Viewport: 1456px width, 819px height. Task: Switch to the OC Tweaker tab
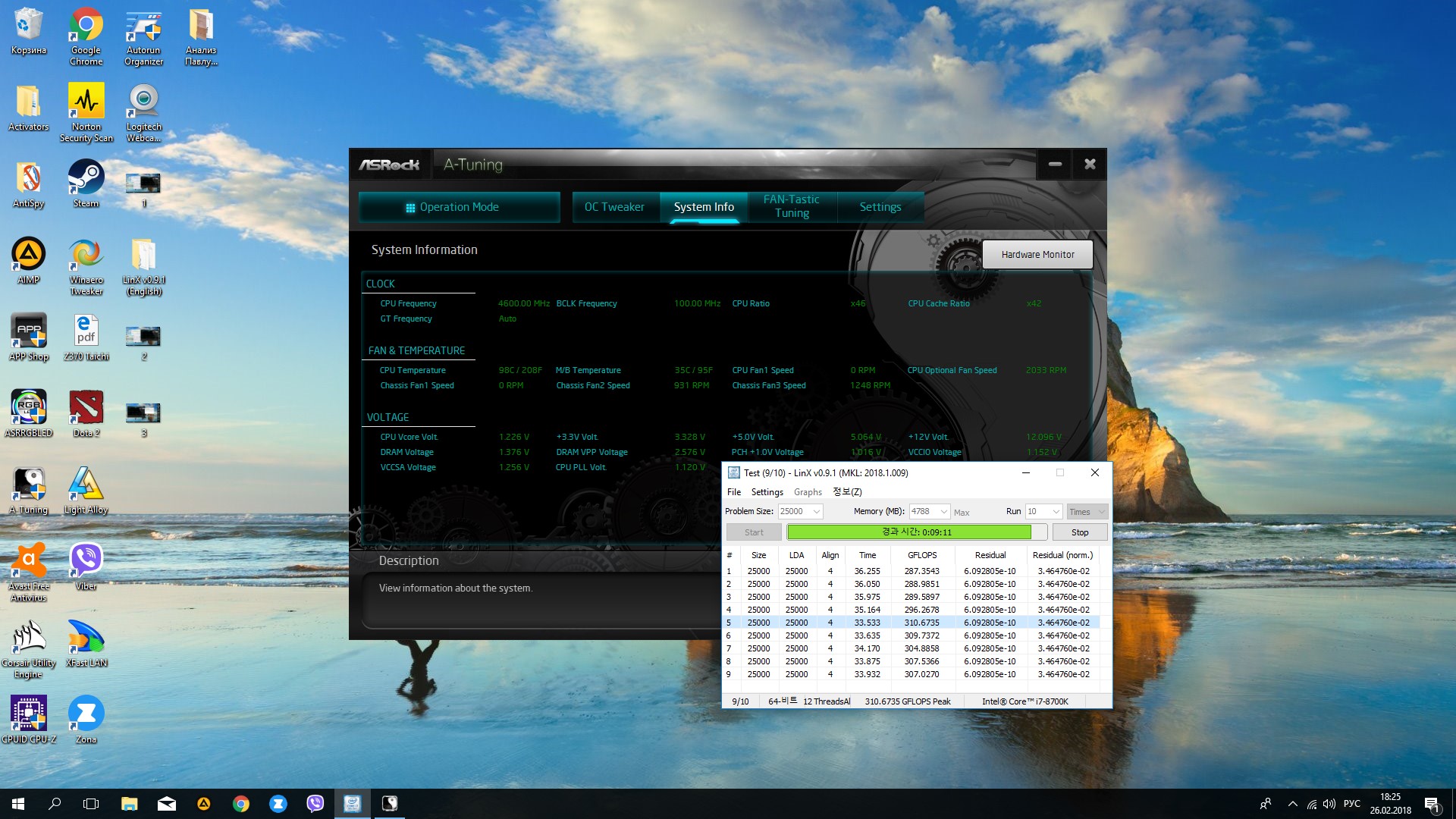click(614, 207)
